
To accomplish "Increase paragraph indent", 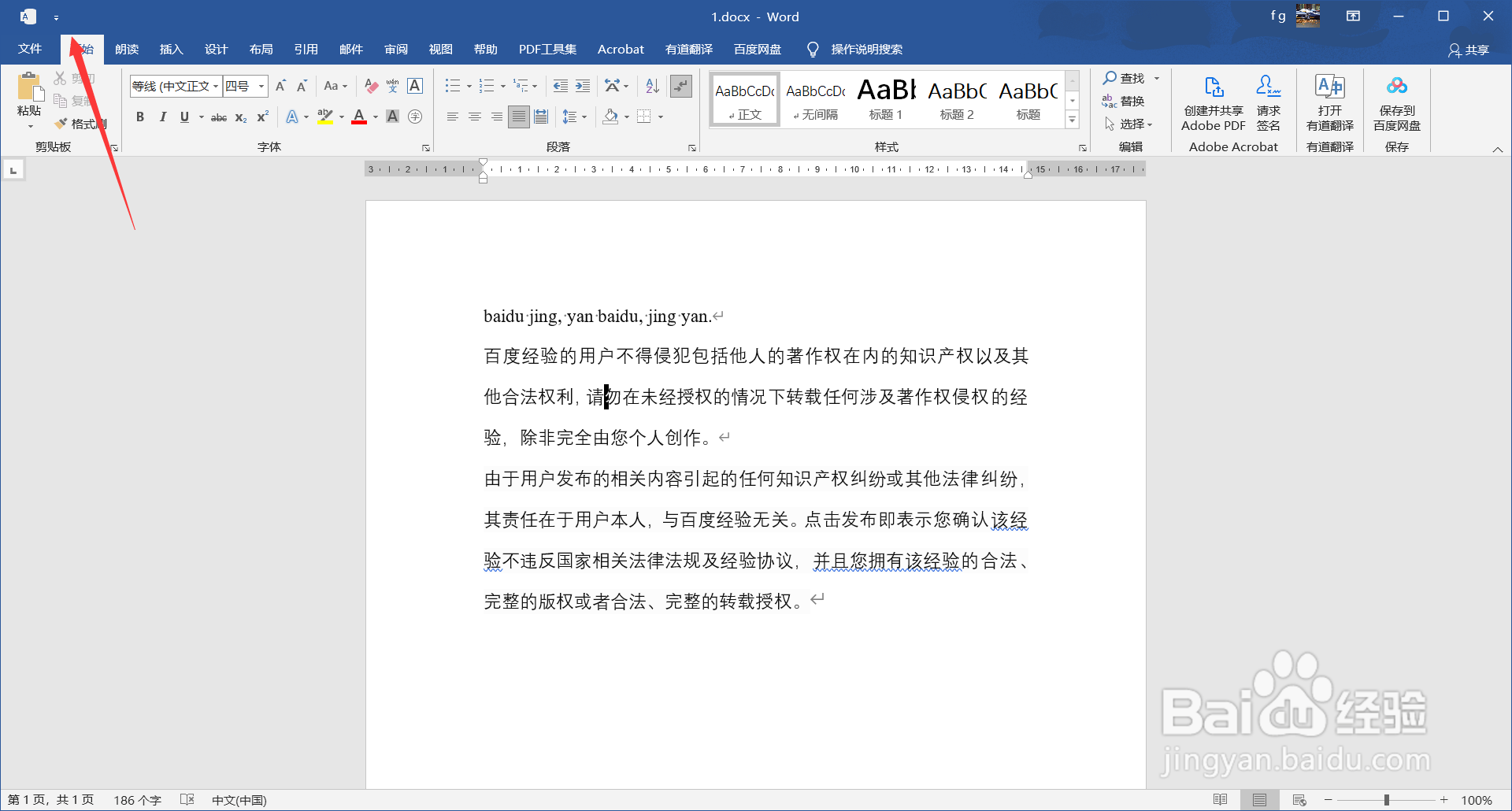I will click(583, 86).
